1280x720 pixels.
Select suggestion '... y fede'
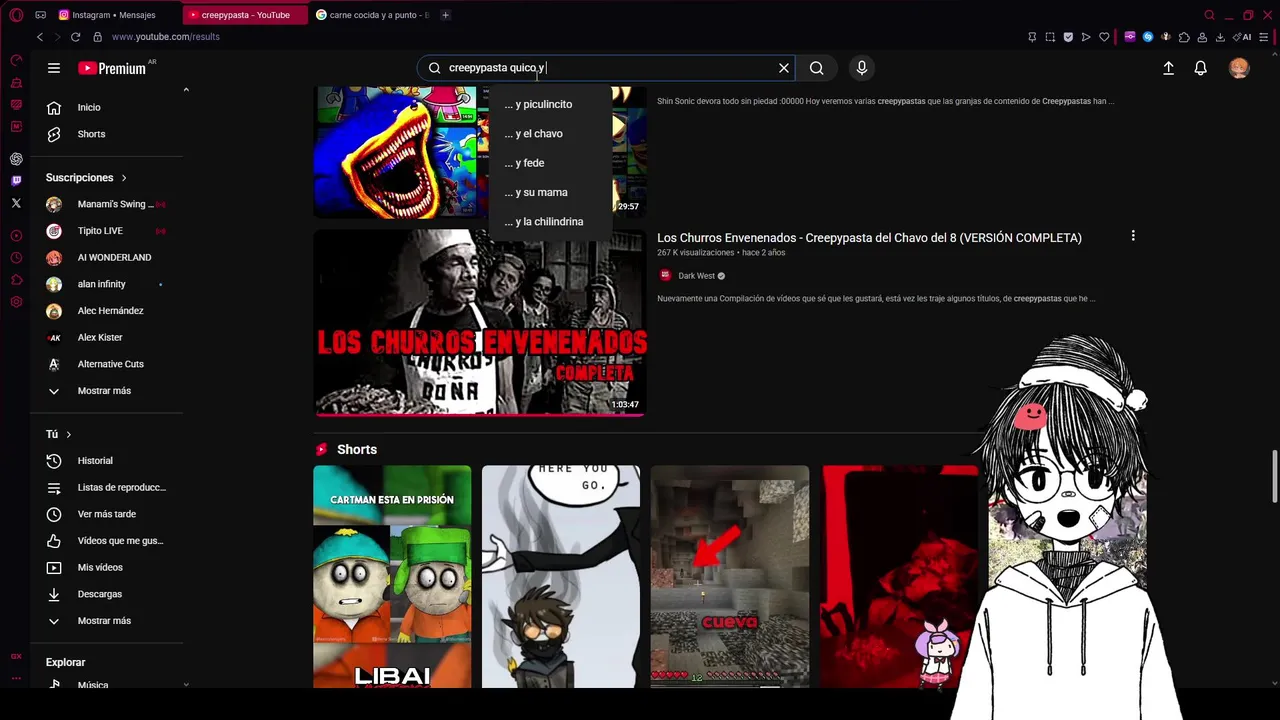[550, 163]
